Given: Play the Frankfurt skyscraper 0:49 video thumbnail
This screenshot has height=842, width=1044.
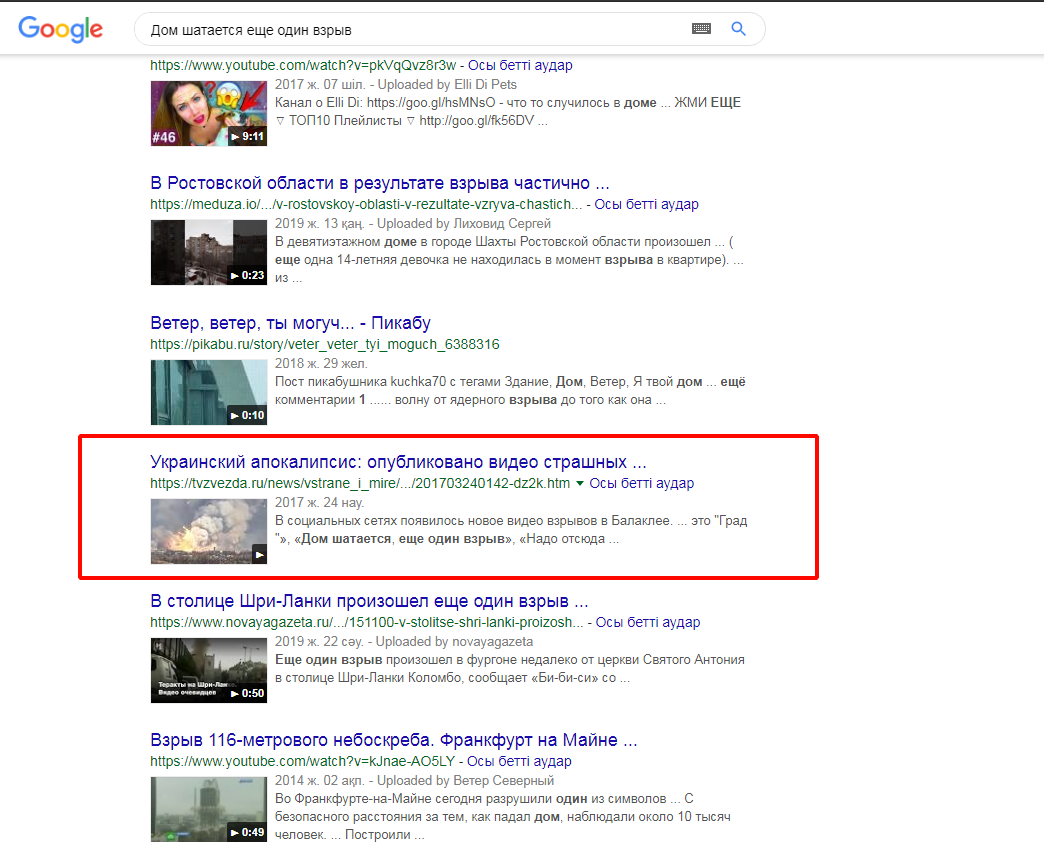Looking at the screenshot, I should pos(209,808).
